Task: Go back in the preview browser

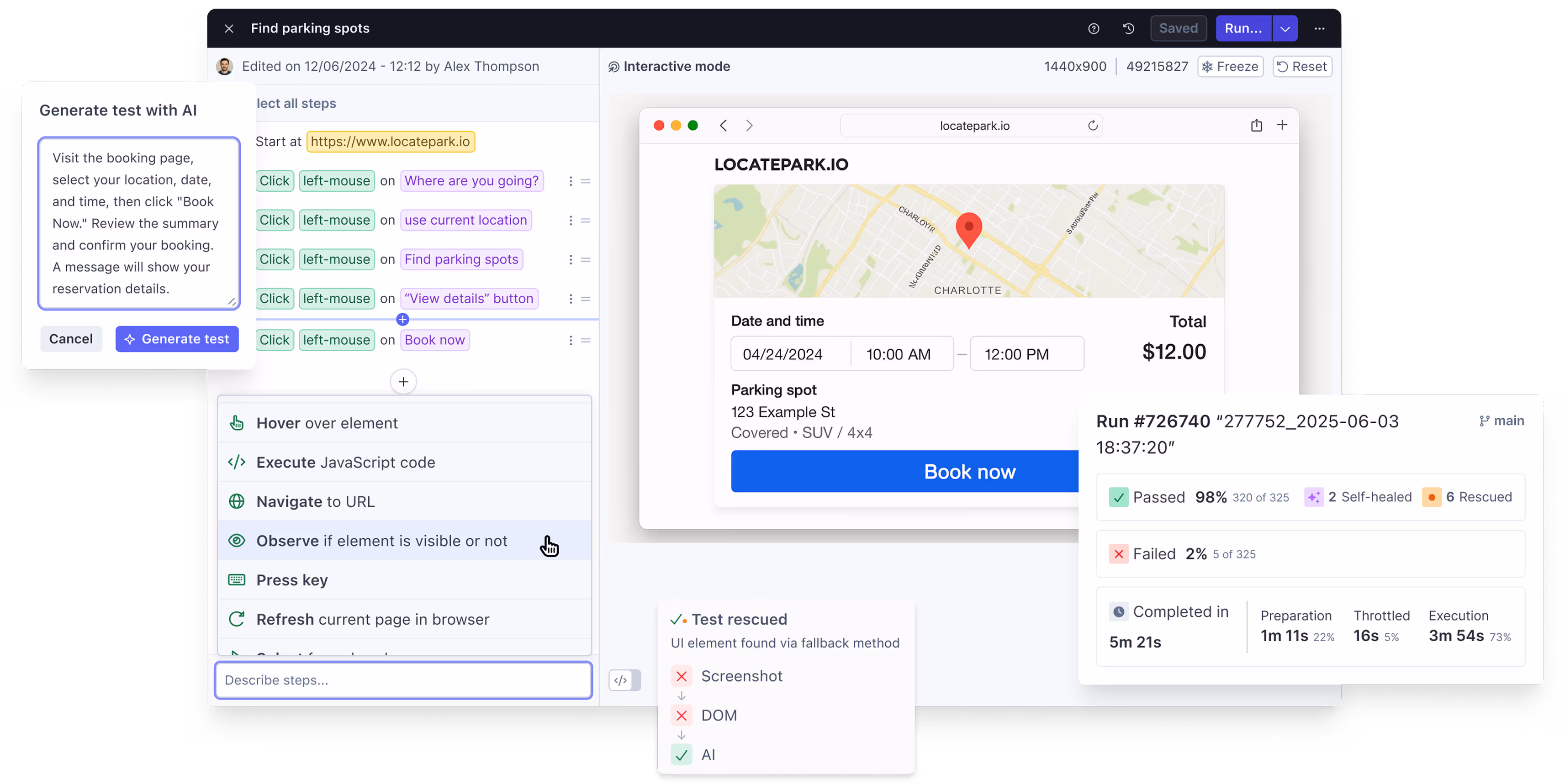Action: [723, 126]
